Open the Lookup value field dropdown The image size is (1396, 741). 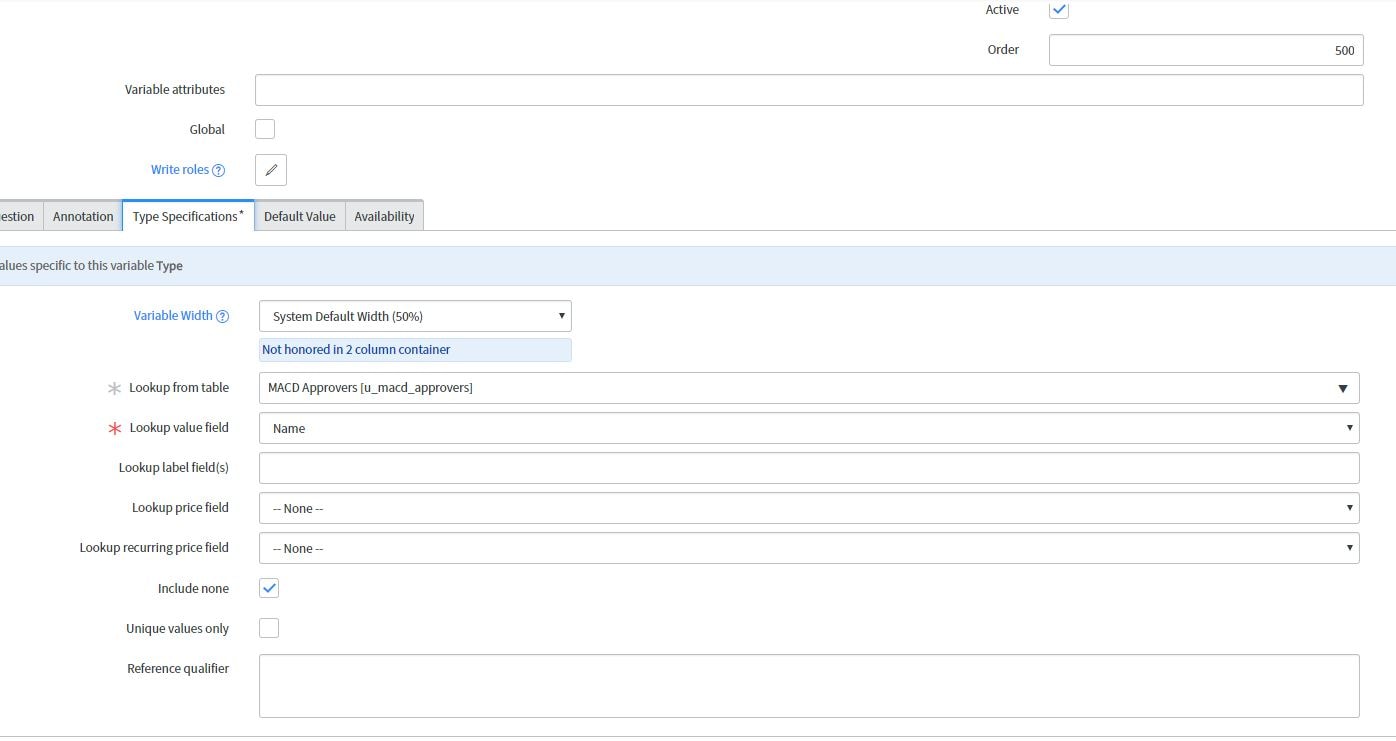[809, 428]
